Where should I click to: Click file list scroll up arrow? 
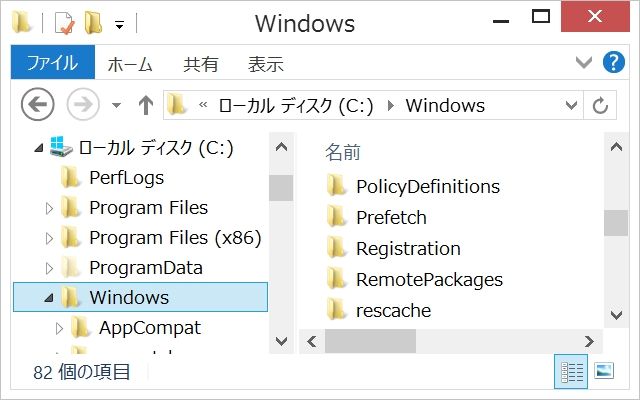[x=616, y=147]
